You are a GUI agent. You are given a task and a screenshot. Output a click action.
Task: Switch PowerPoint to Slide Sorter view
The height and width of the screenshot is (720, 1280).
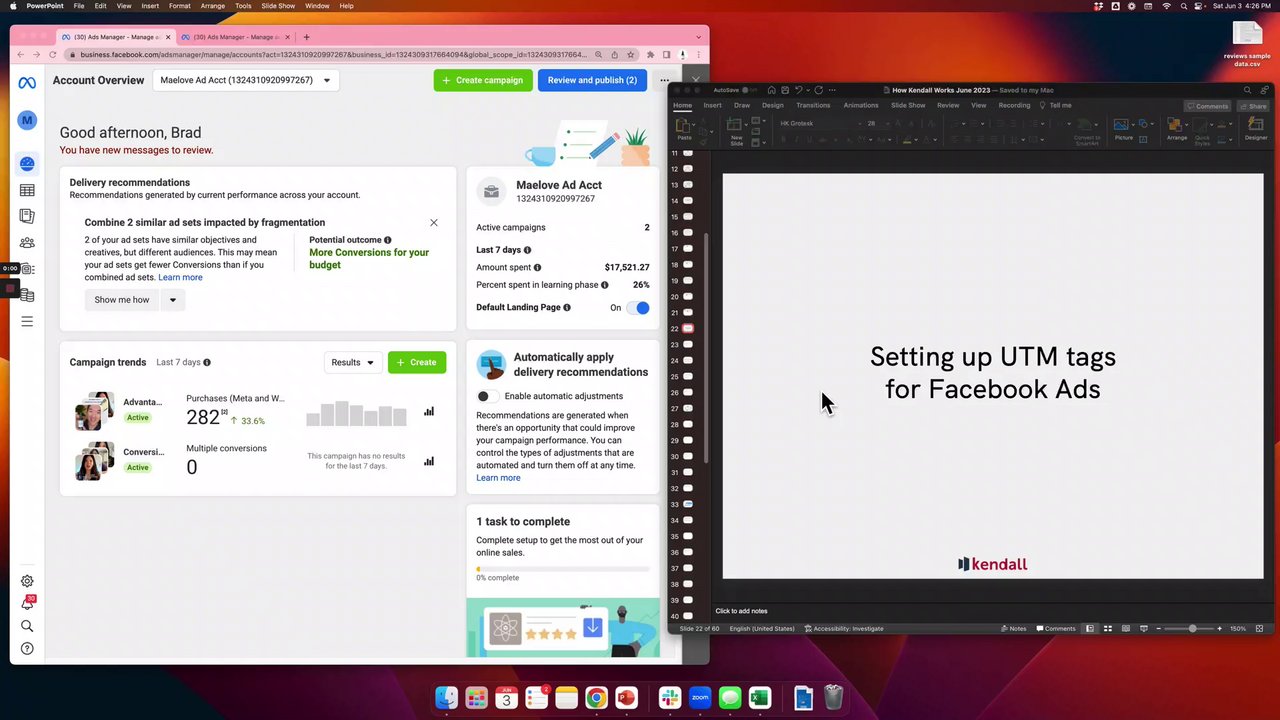point(1109,628)
